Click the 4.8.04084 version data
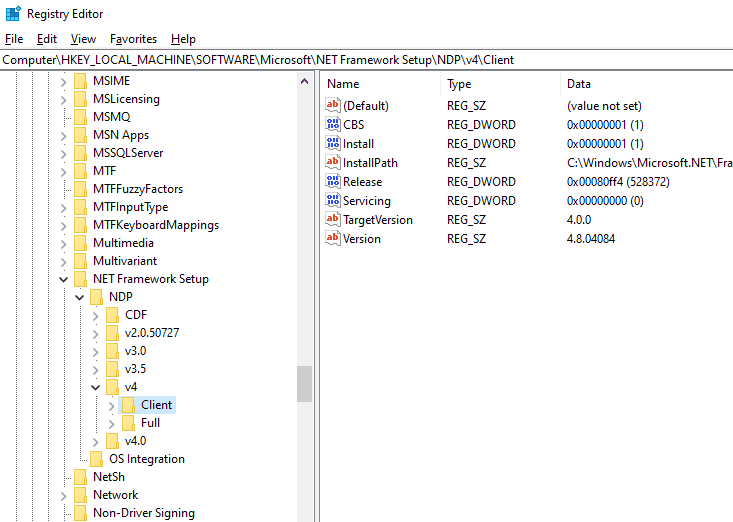733x522 pixels. tap(591, 238)
